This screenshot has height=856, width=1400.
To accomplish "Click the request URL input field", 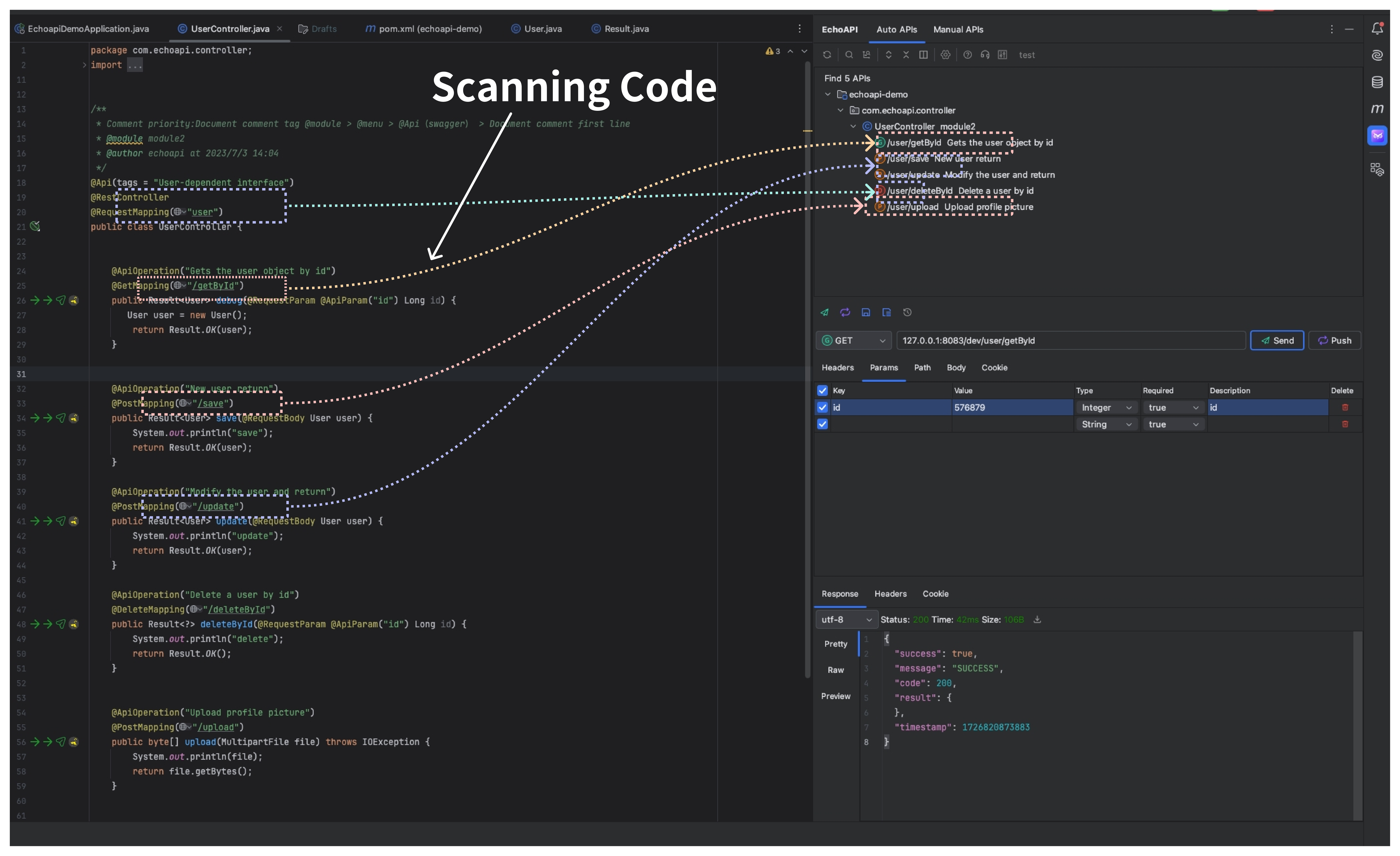I will tap(1071, 340).
